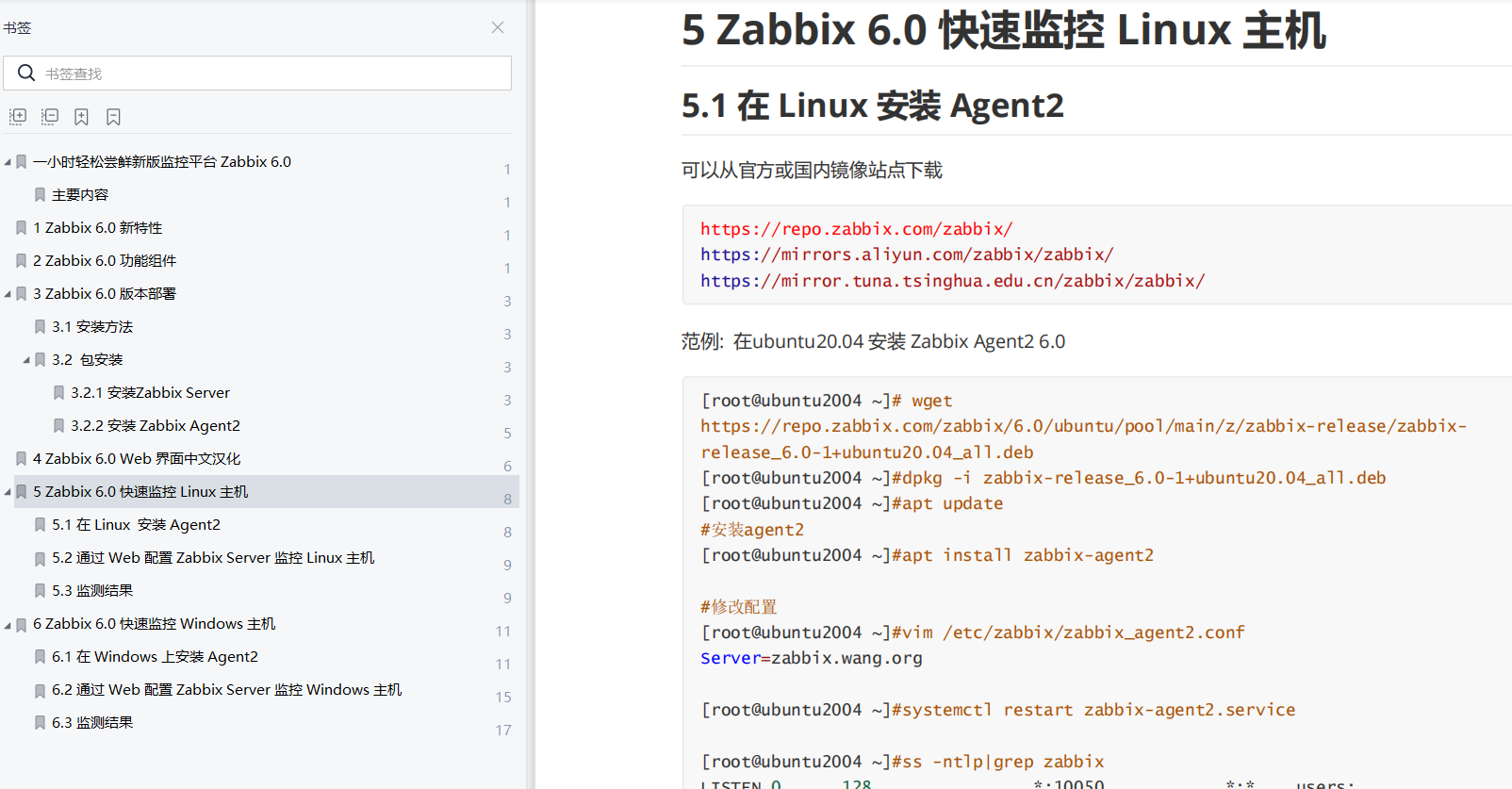Viewport: 1512px width, 789px height.
Task: Open bookmark 5.2 通过 Web 配置 监控 Linux 主机
Action: [213, 558]
